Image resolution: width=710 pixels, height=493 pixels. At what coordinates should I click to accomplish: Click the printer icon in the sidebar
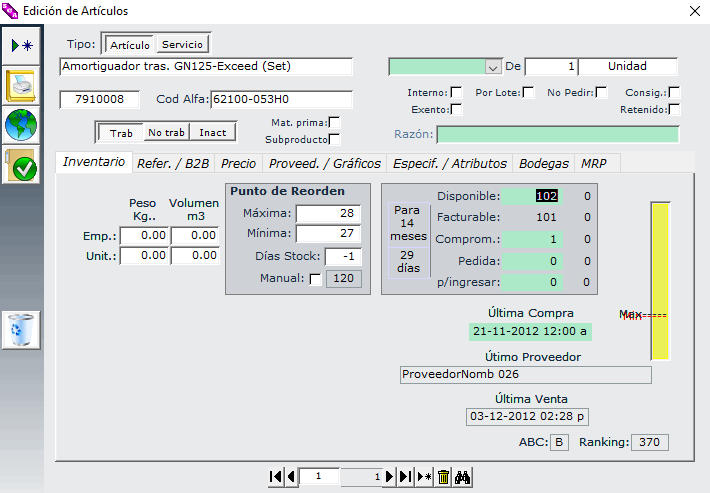[x=21, y=86]
